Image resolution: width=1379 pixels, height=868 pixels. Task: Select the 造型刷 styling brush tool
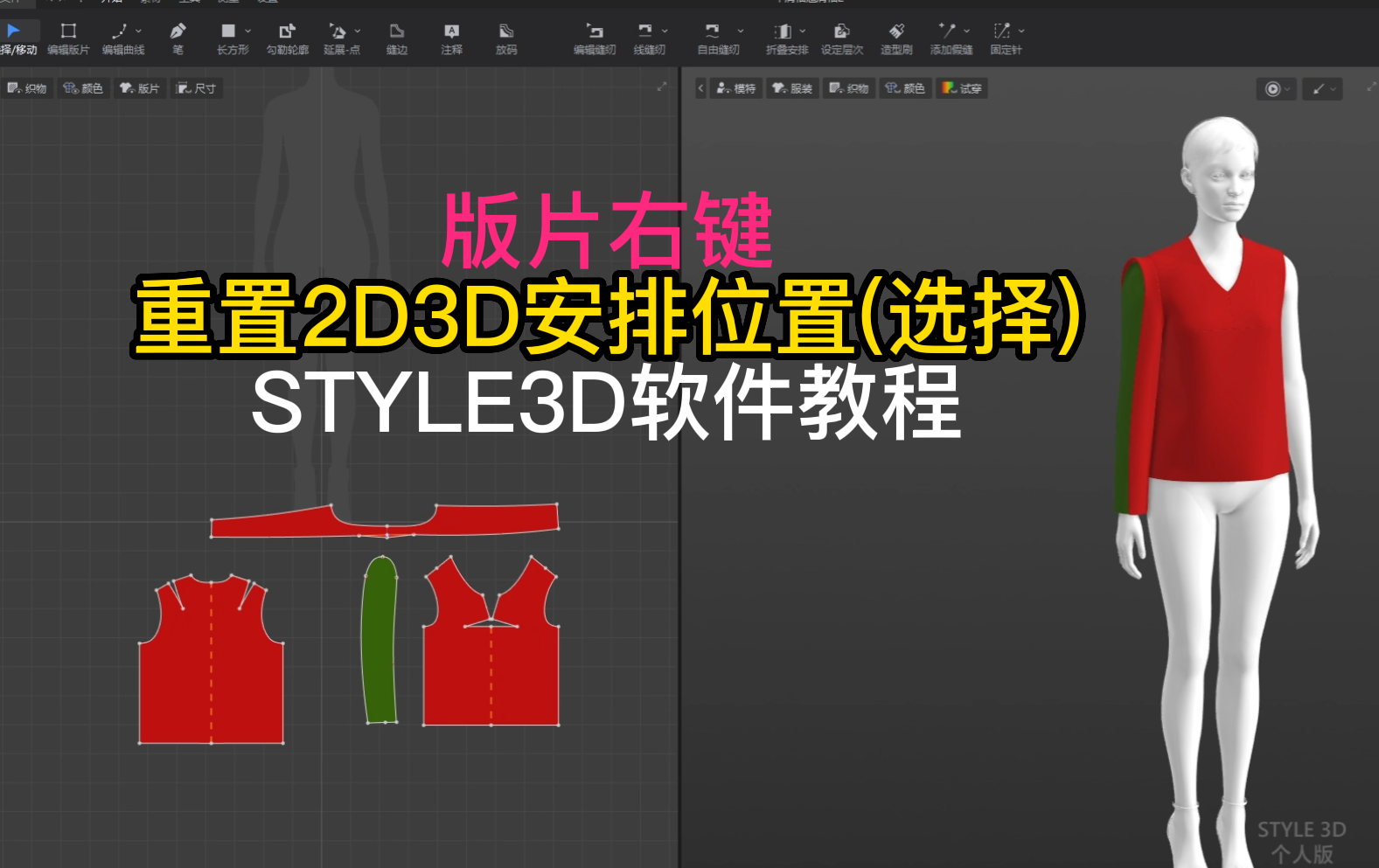(896, 39)
